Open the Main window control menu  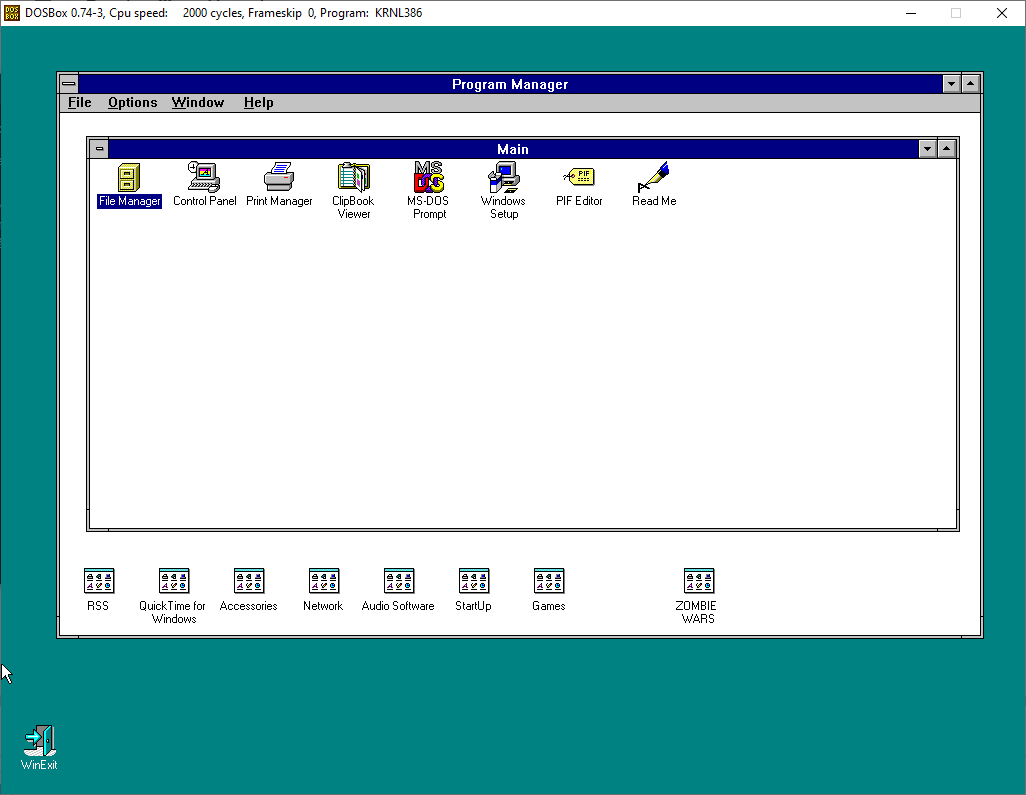click(x=99, y=147)
